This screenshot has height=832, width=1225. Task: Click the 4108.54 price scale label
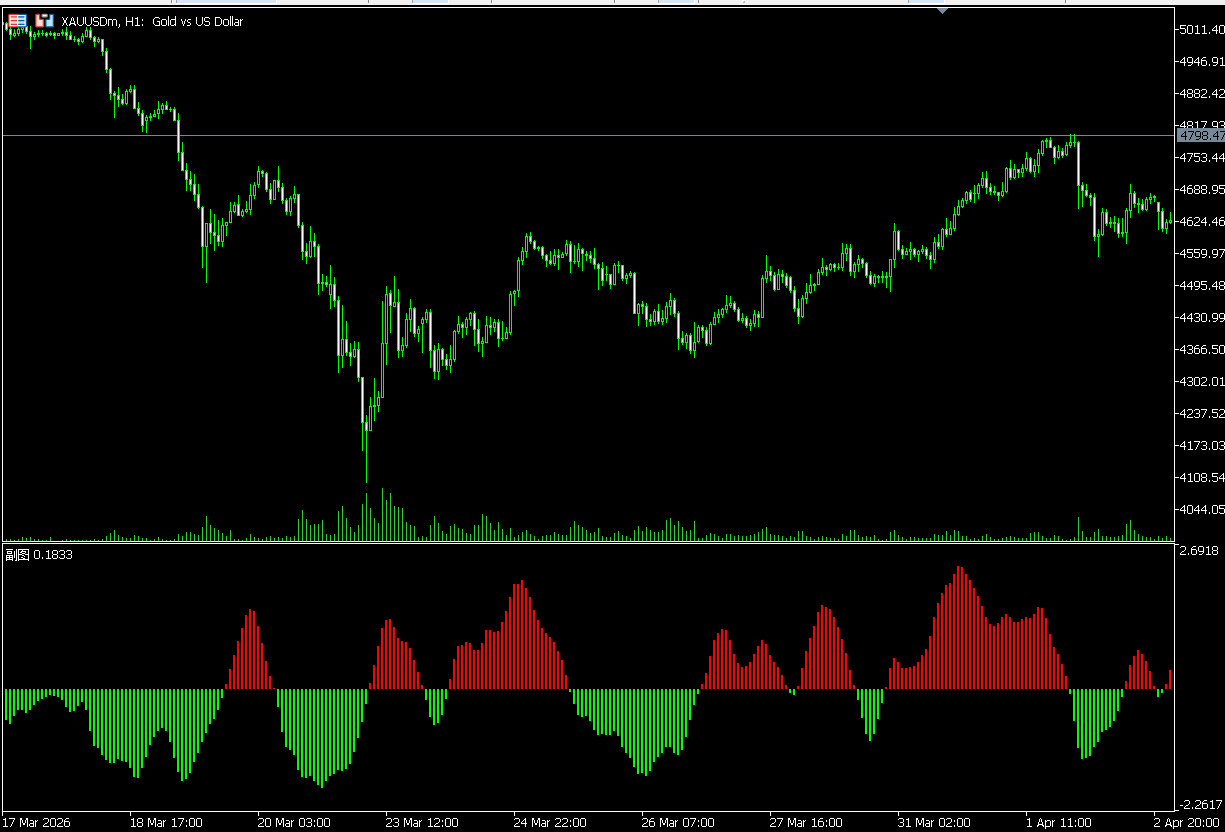click(1201, 478)
